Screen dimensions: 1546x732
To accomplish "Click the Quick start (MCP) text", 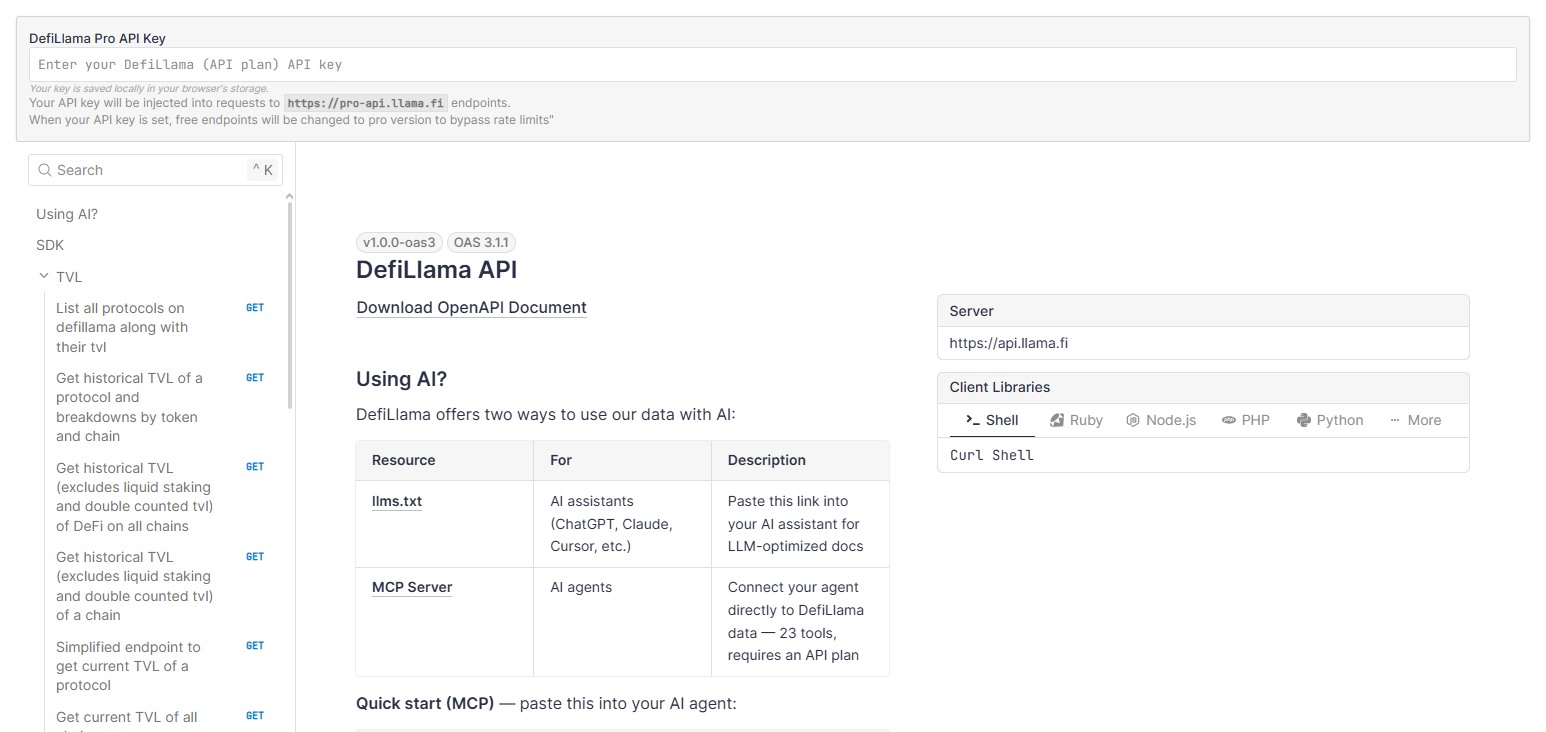I will pyautogui.click(x=425, y=703).
